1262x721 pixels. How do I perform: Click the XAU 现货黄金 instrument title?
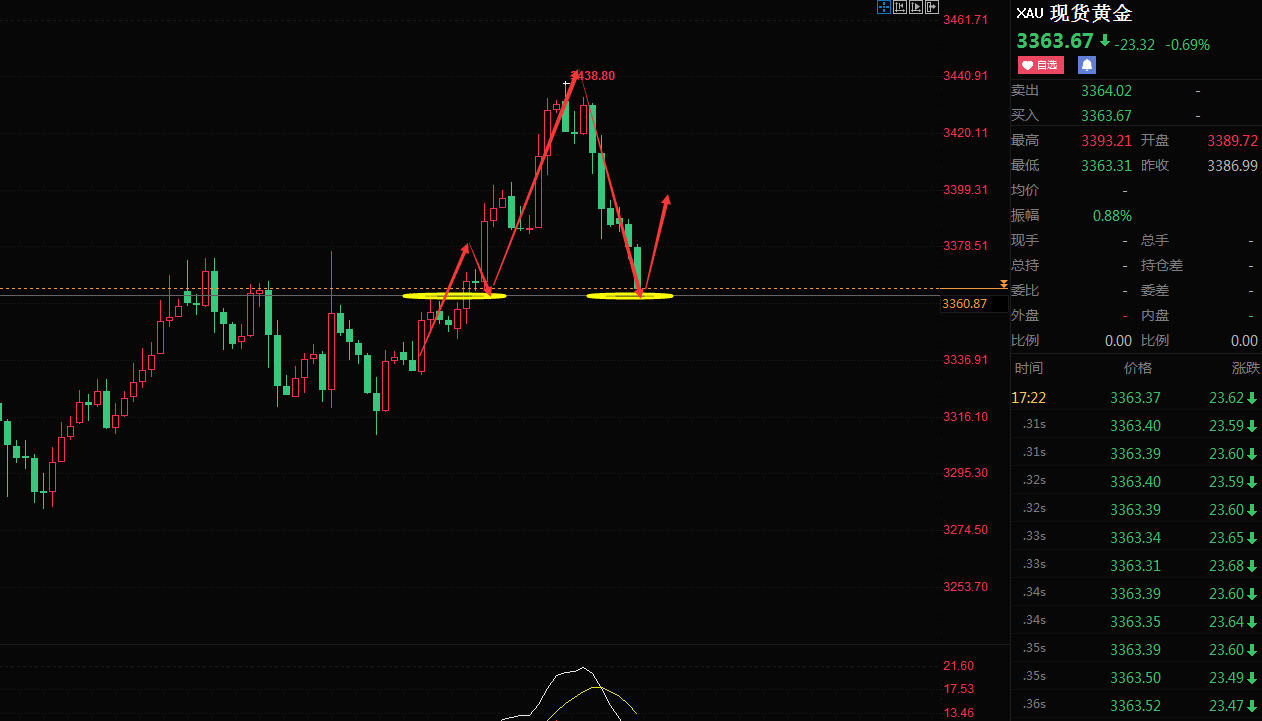[1074, 14]
